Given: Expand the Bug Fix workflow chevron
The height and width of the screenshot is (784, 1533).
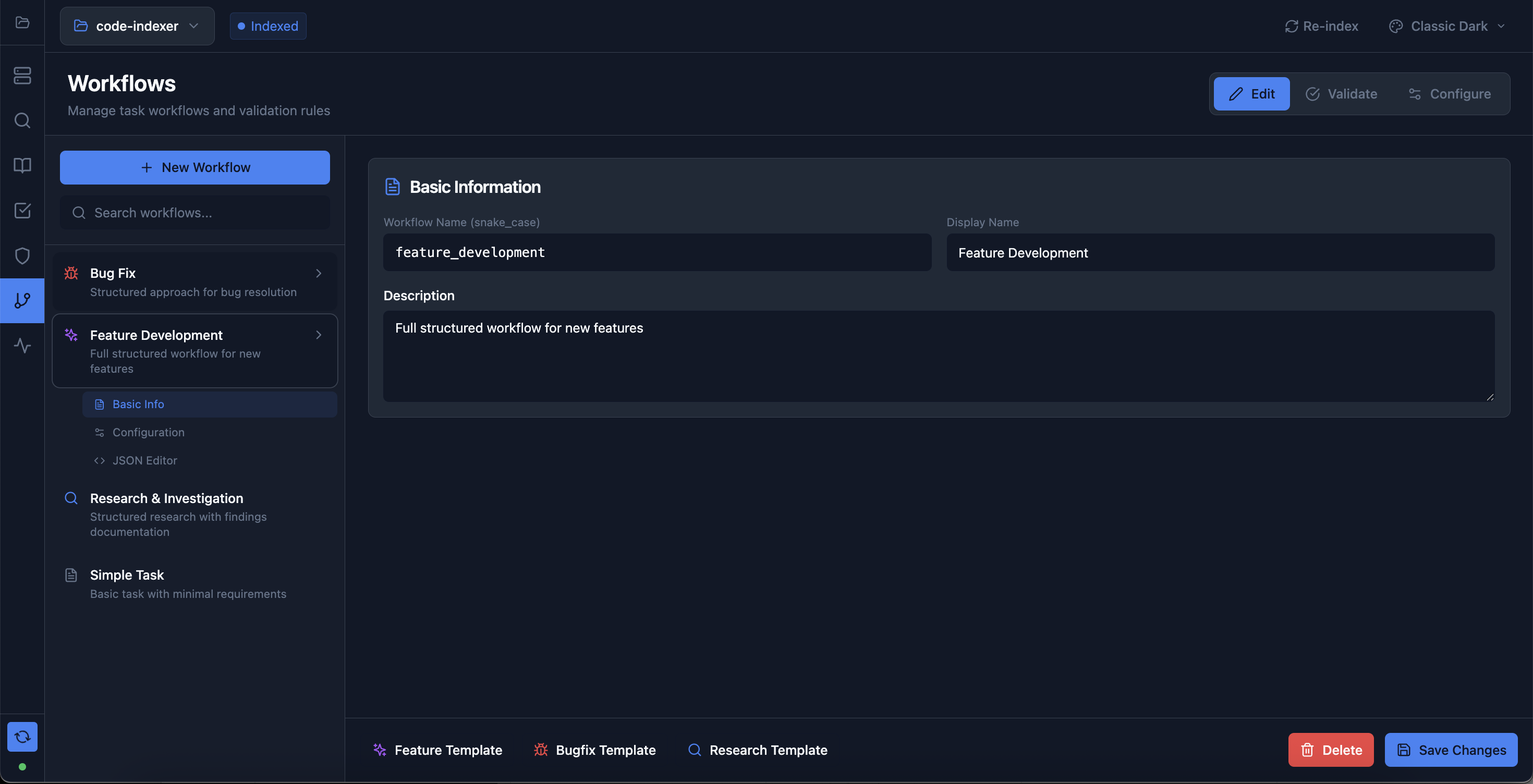Looking at the screenshot, I should (319, 273).
